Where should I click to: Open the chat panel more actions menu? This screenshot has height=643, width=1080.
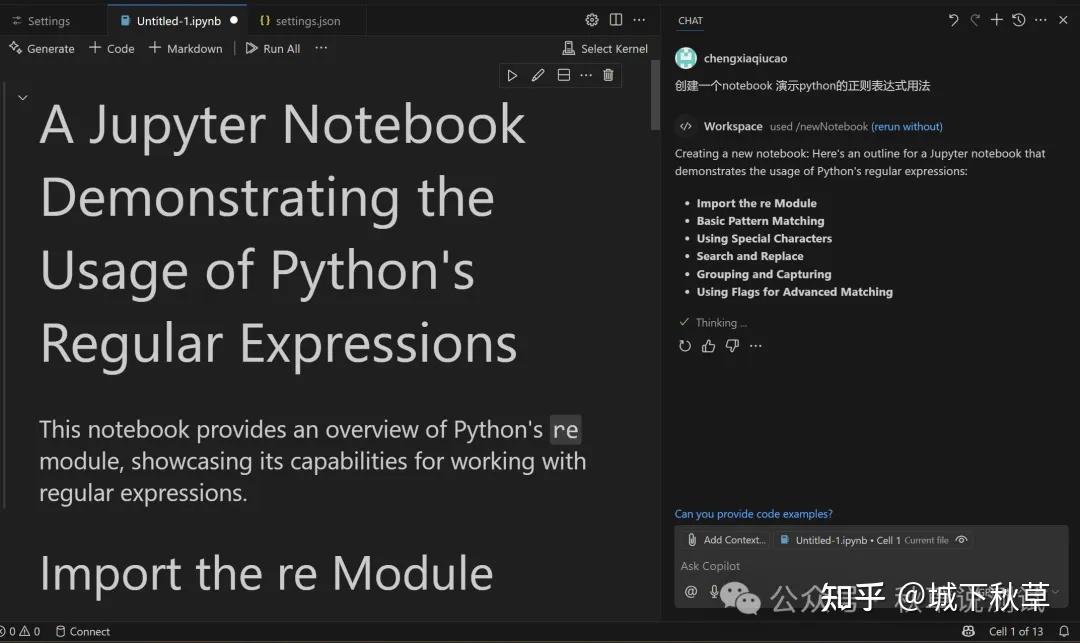pyautogui.click(x=1039, y=20)
